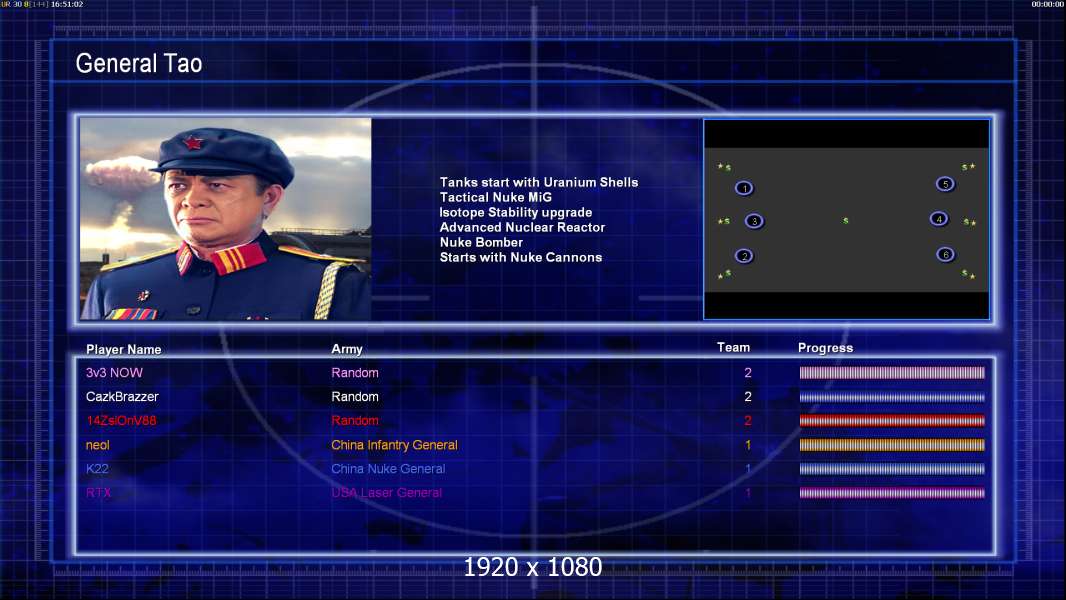Click 'Advanced Nuclear Reactor' line
The height and width of the screenshot is (600, 1066).
(x=522, y=227)
